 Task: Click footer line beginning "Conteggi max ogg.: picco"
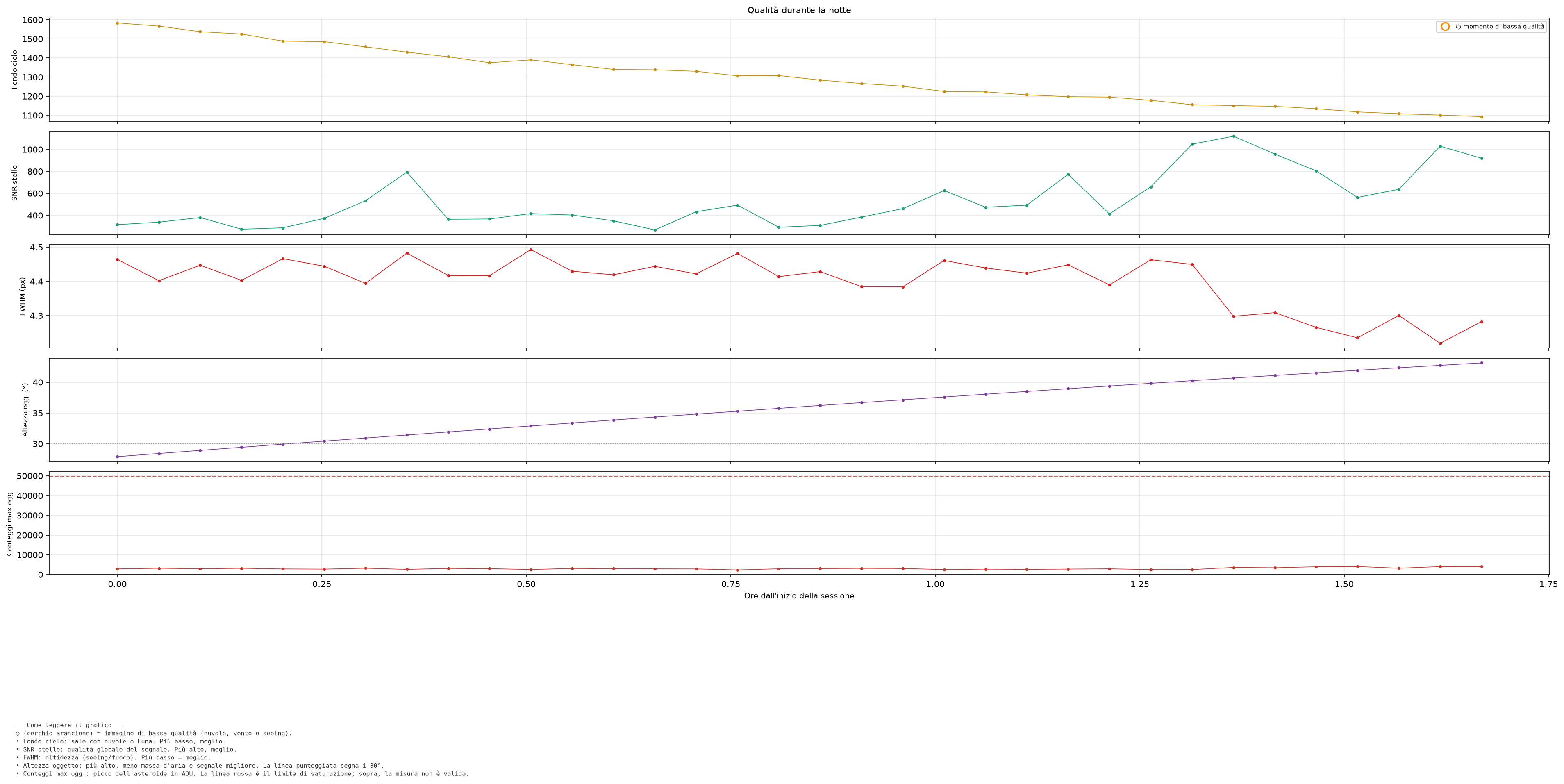242,774
